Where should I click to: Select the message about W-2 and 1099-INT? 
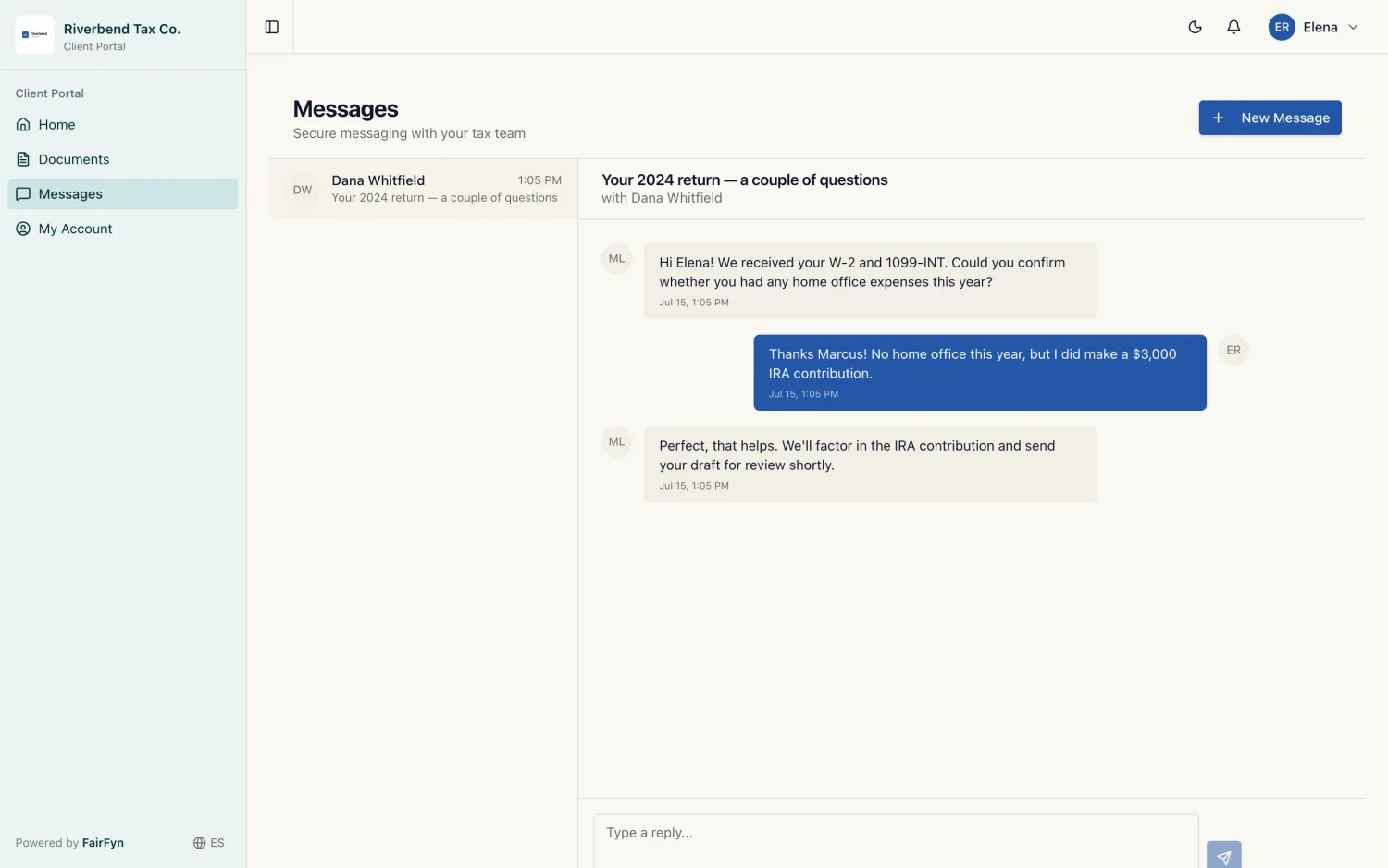870,281
